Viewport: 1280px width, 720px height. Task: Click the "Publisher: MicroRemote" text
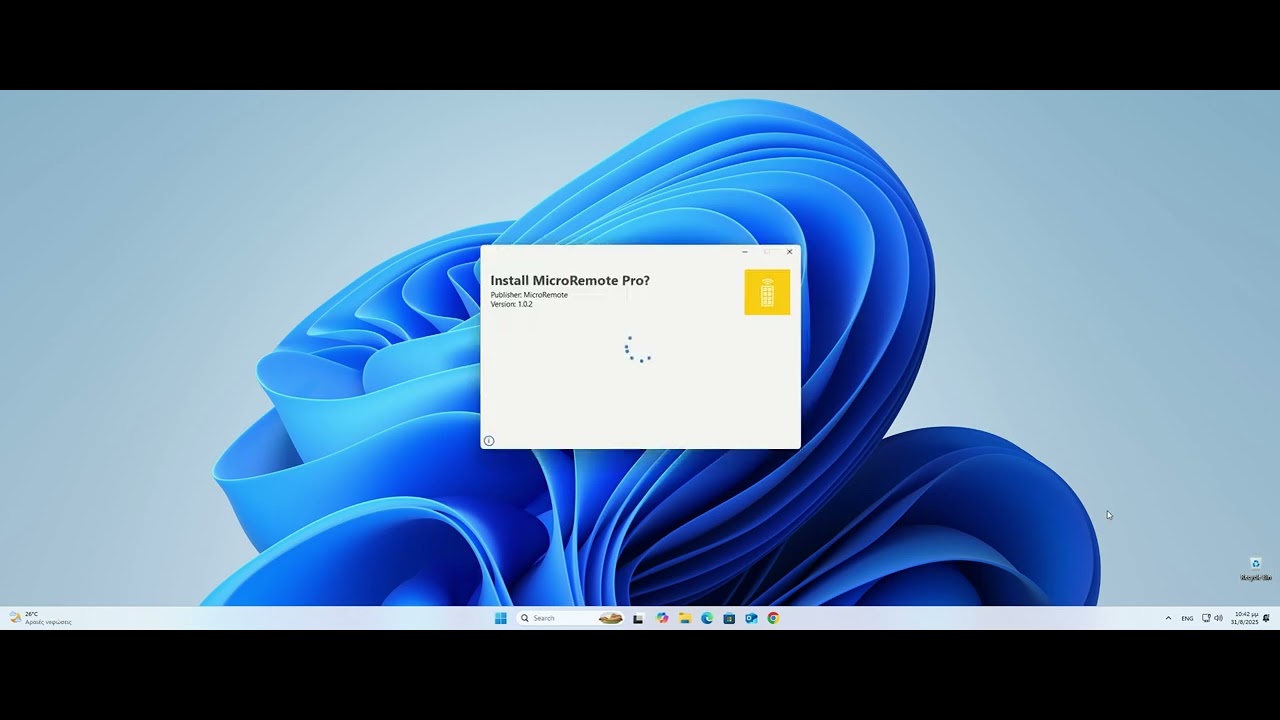[x=529, y=295]
